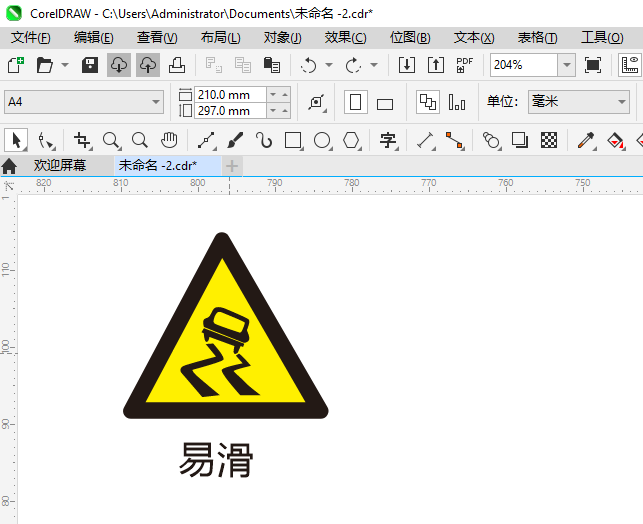Select the Pick tool arrow
Viewport: 643px width, 524px height.
16,140
